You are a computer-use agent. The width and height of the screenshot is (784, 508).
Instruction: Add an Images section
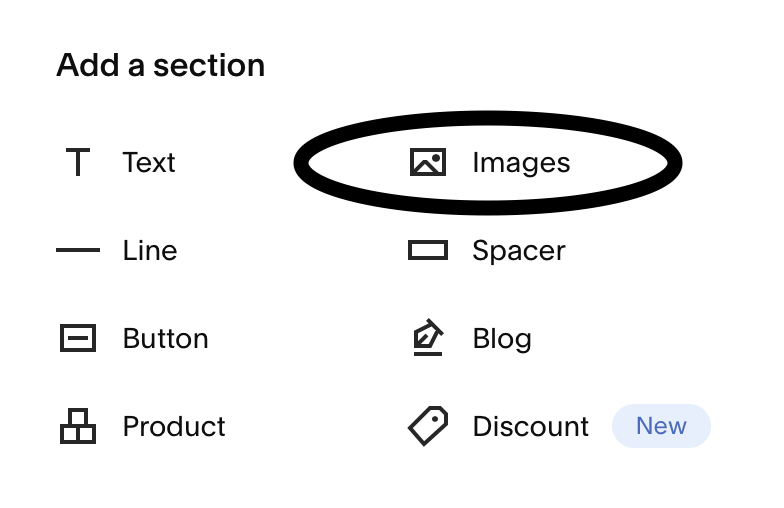(x=489, y=162)
